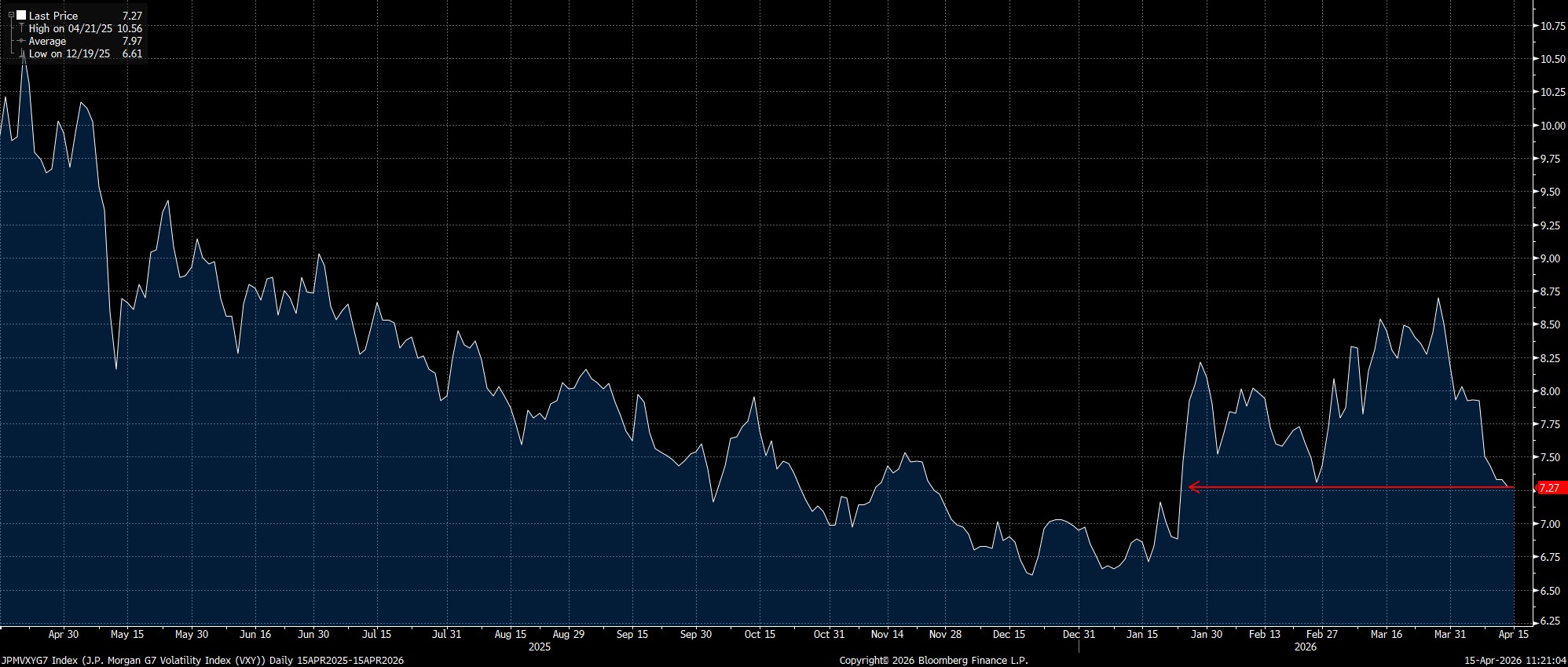Image resolution: width=1568 pixels, height=667 pixels.
Task: Click the Average line icon in legend
Action: [21, 41]
